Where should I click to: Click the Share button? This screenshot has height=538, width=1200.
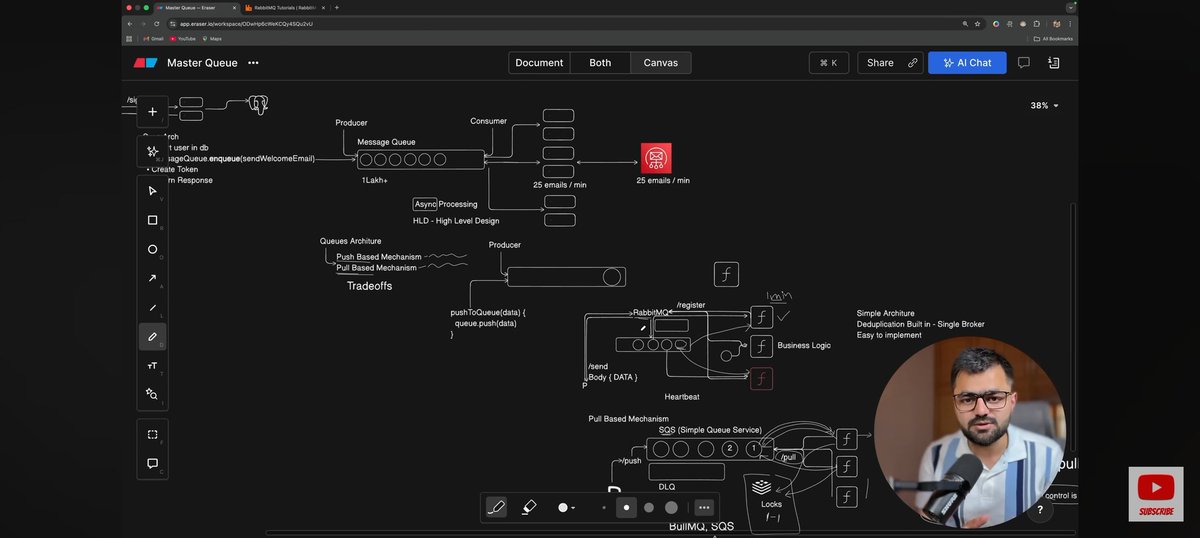point(890,62)
